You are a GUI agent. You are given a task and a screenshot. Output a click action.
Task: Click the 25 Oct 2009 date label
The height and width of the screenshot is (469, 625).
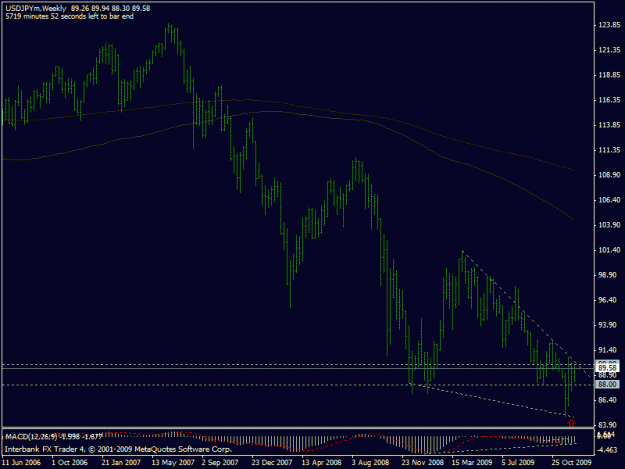(x=572, y=463)
